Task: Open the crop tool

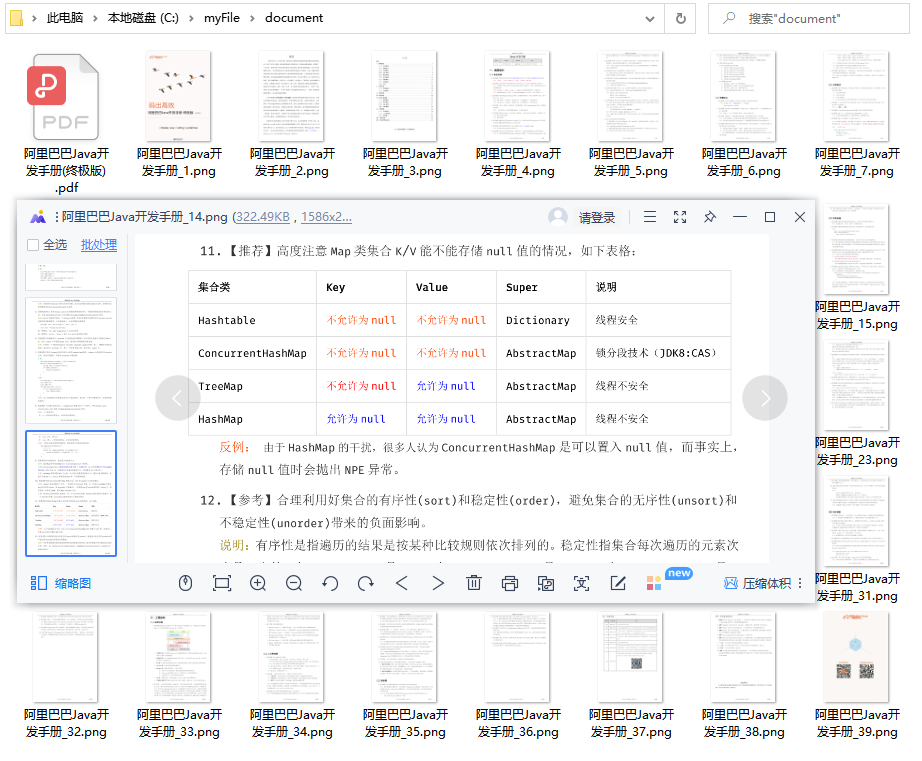Action: [x=221, y=583]
